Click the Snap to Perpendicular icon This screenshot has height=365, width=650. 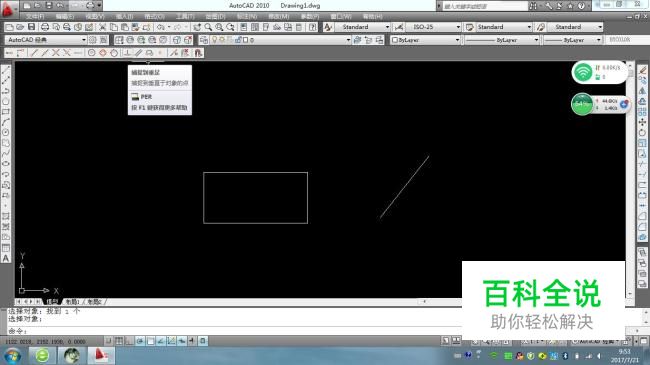pos(128,53)
